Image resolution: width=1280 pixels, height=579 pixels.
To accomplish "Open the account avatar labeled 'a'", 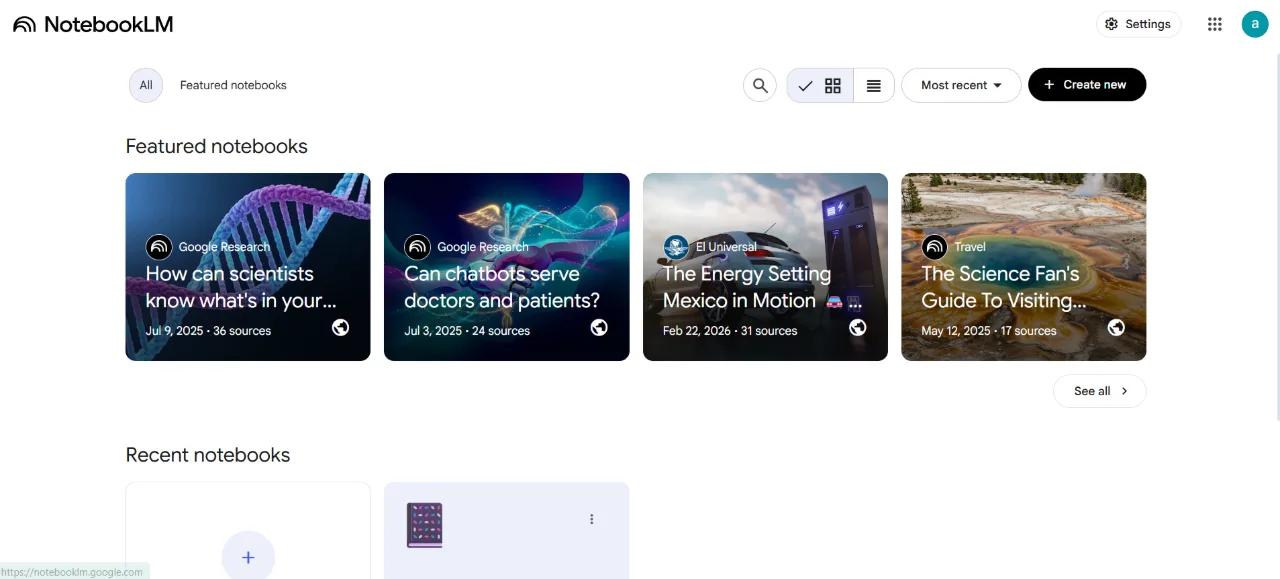I will point(1255,24).
